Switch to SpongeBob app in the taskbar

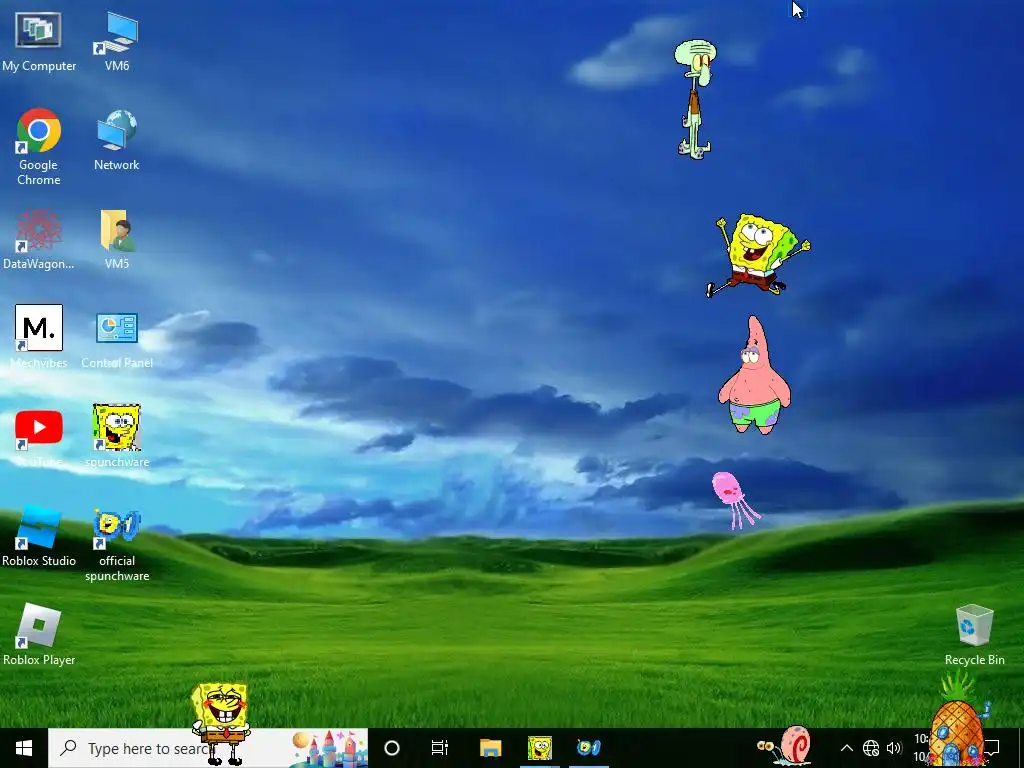539,748
